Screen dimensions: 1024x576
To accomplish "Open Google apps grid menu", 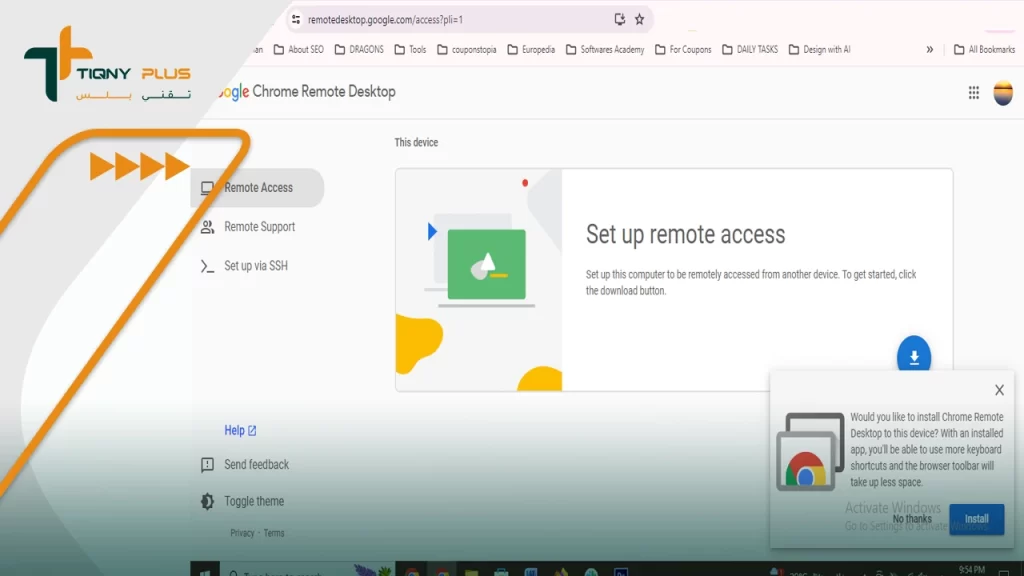I will point(974,93).
